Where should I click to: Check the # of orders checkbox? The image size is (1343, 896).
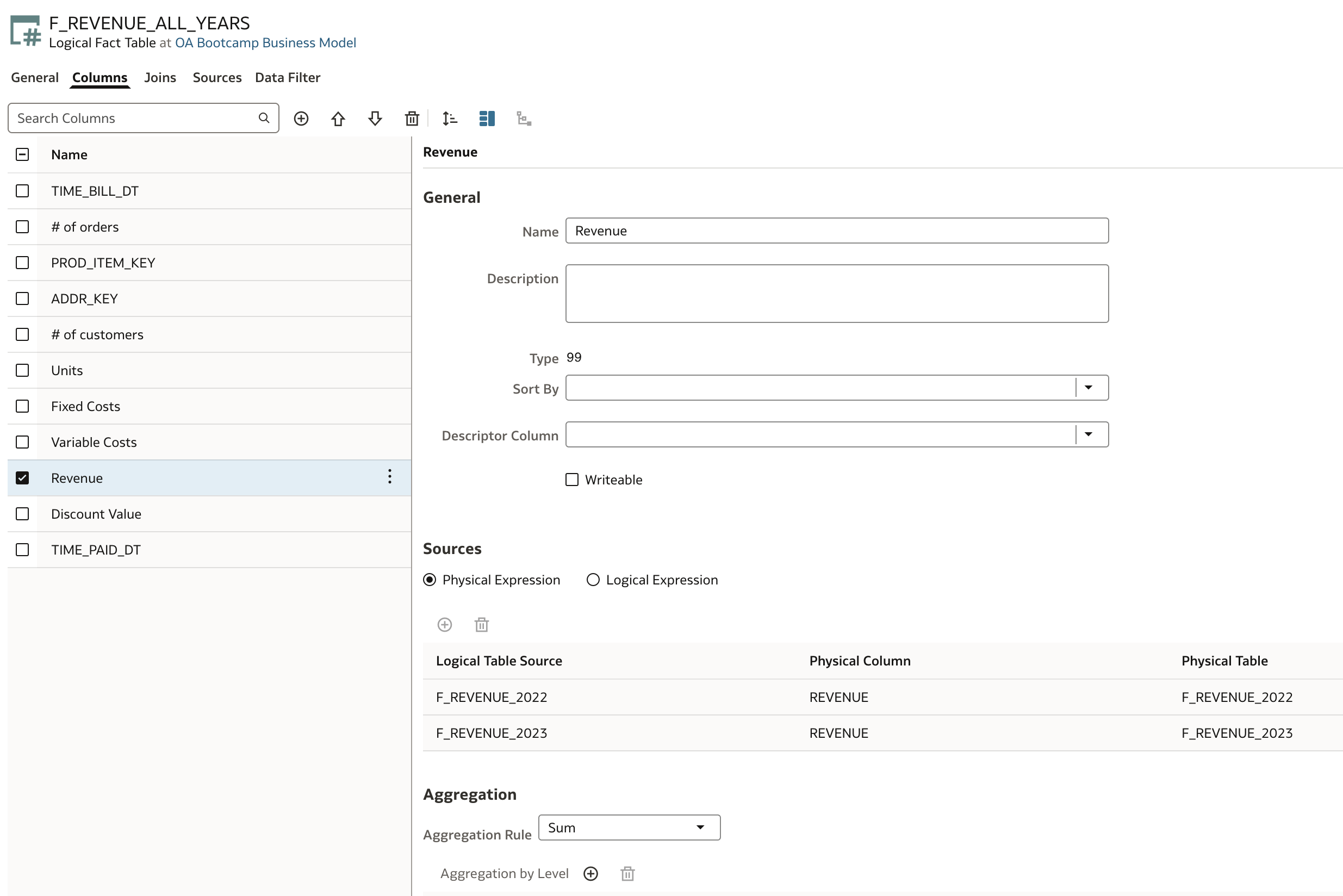tap(22, 227)
